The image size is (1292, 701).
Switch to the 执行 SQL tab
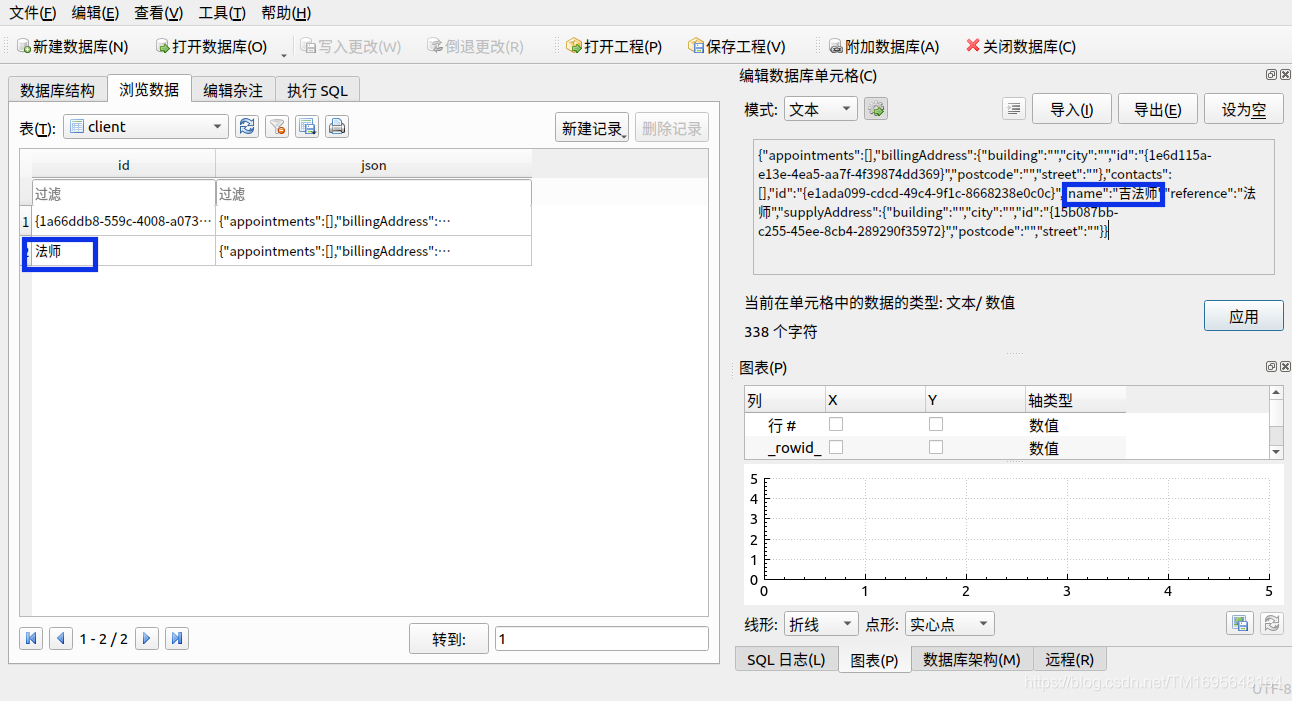(317, 90)
